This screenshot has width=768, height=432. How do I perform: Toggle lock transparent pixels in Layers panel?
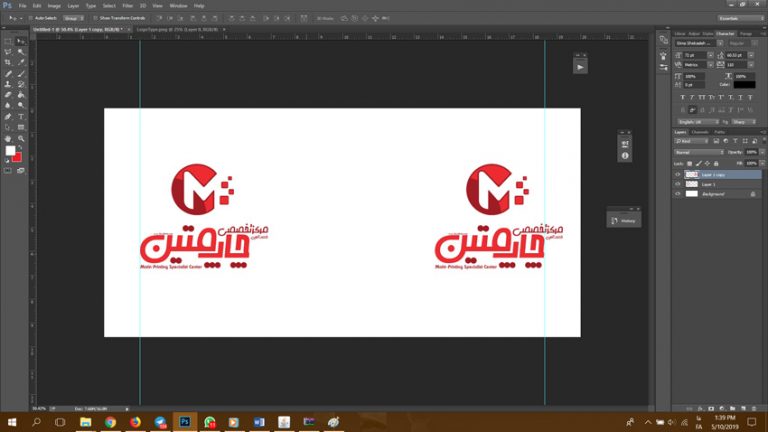pyautogui.click(x=690, y=164)
